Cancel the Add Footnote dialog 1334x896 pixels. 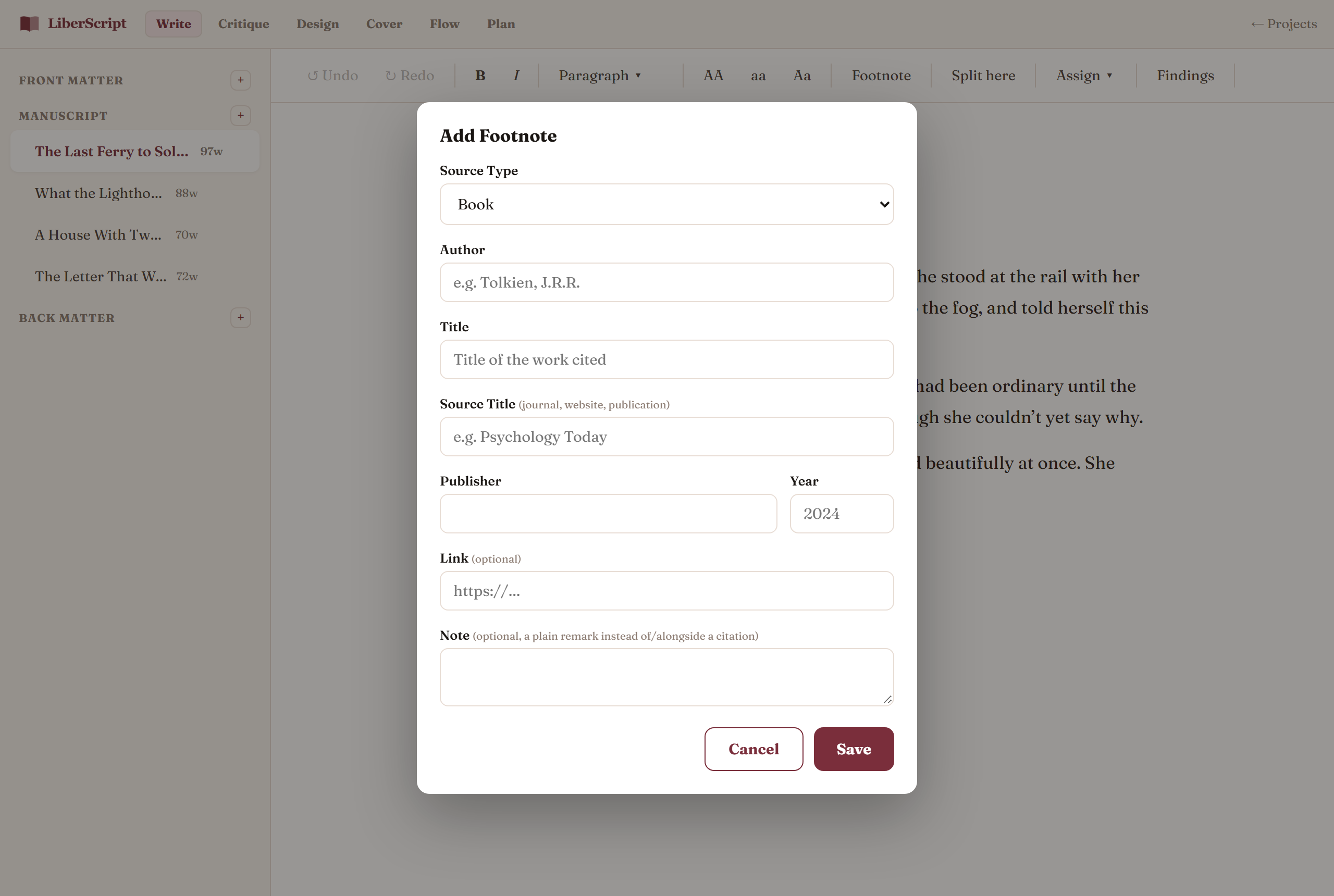click(x=754, y=749)
